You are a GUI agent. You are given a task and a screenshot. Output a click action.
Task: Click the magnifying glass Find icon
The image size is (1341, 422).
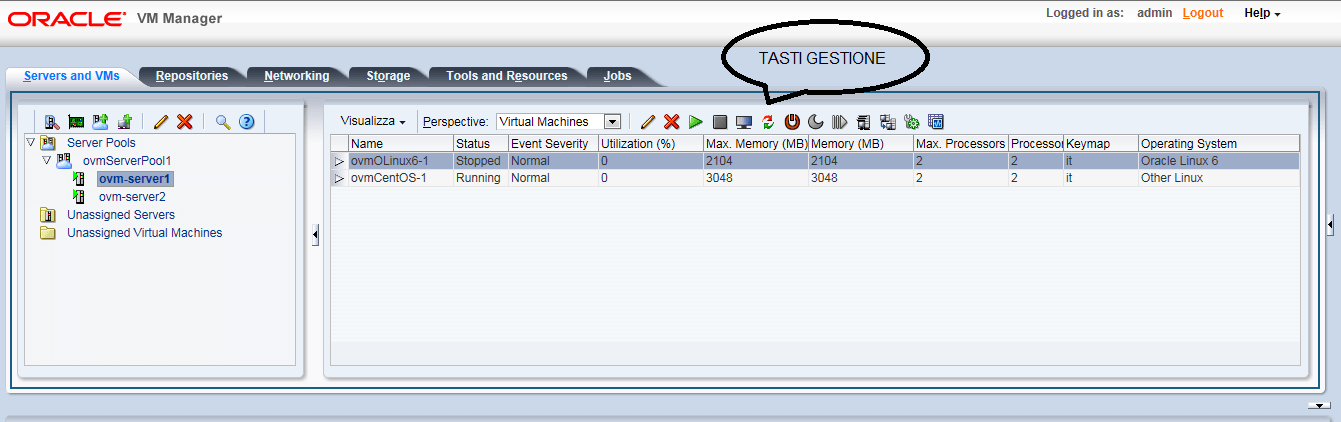click(222, 122)
